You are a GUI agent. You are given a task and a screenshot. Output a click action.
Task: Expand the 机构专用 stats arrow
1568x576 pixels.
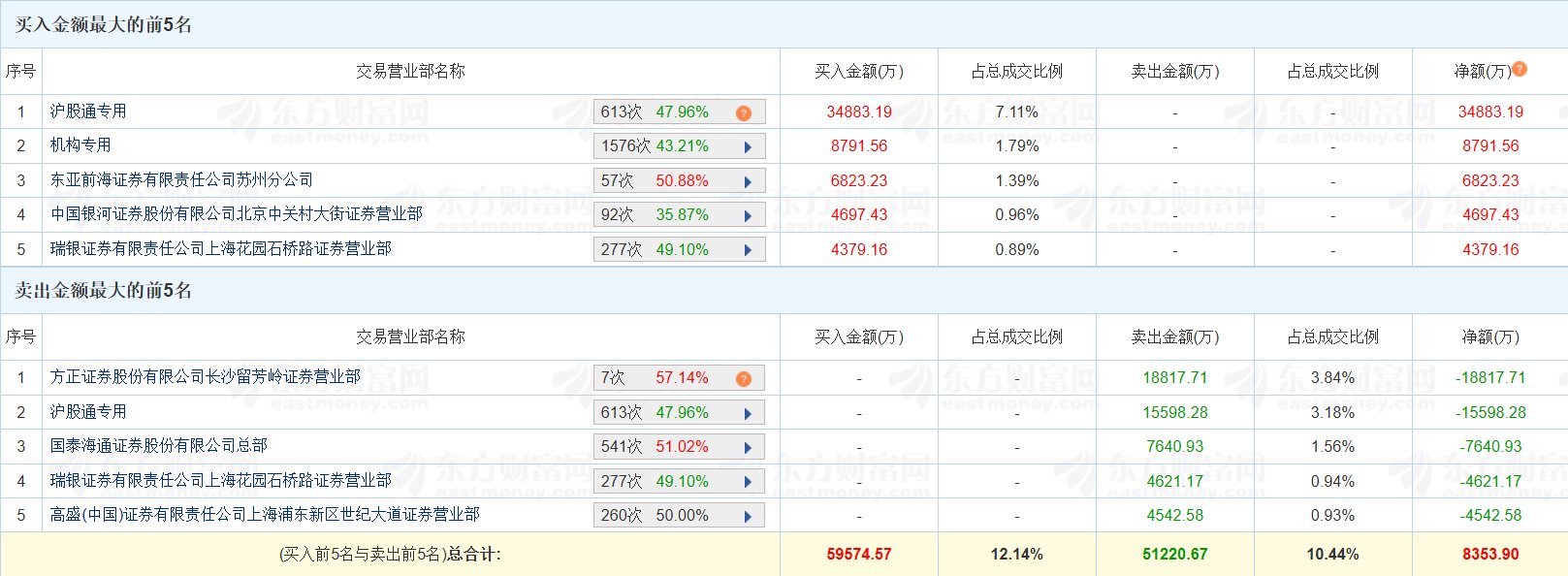748,147
